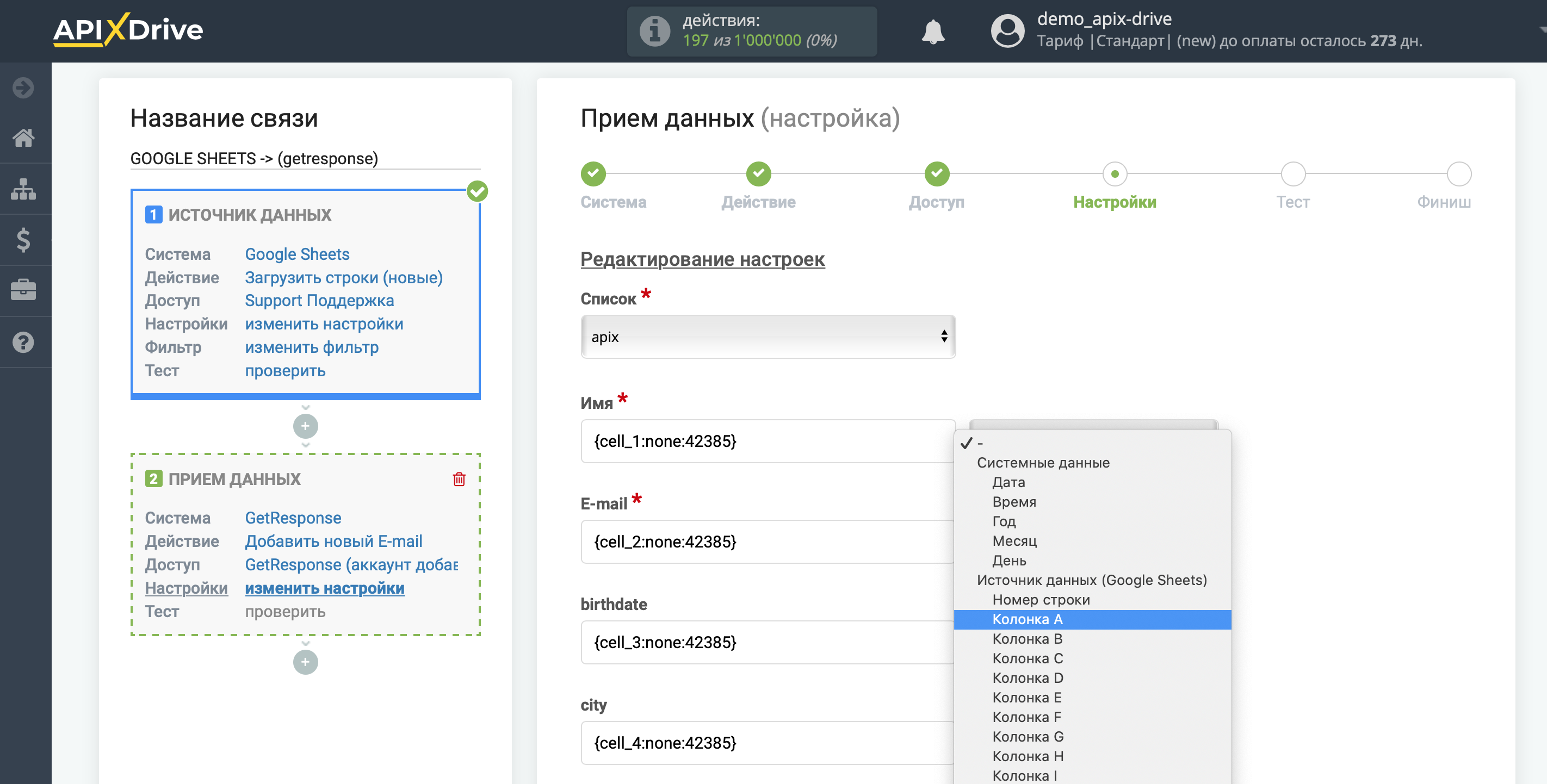Click into the birthdate input field

pos(768,642)
